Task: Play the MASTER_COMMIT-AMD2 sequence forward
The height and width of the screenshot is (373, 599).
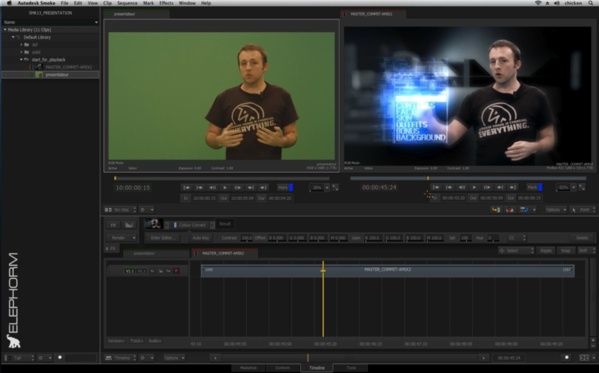Action: click(474, 187)
